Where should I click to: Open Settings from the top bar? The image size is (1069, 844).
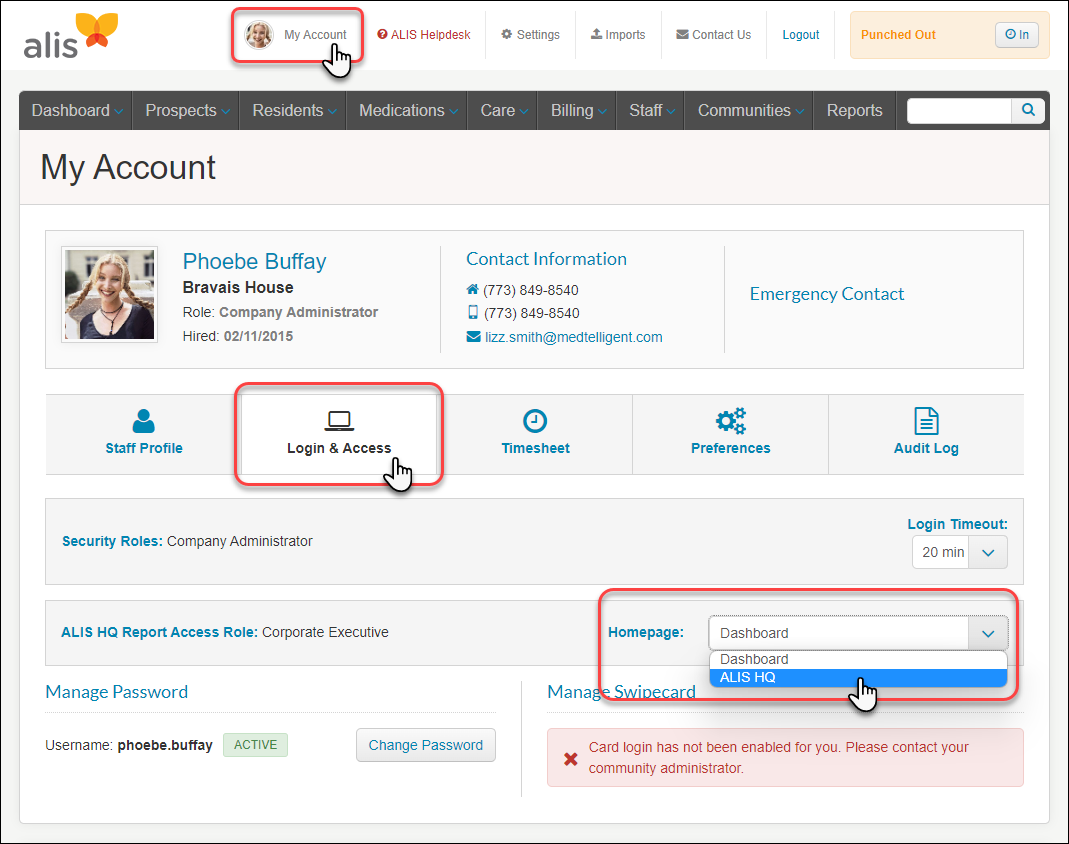[x=530, y=35]
